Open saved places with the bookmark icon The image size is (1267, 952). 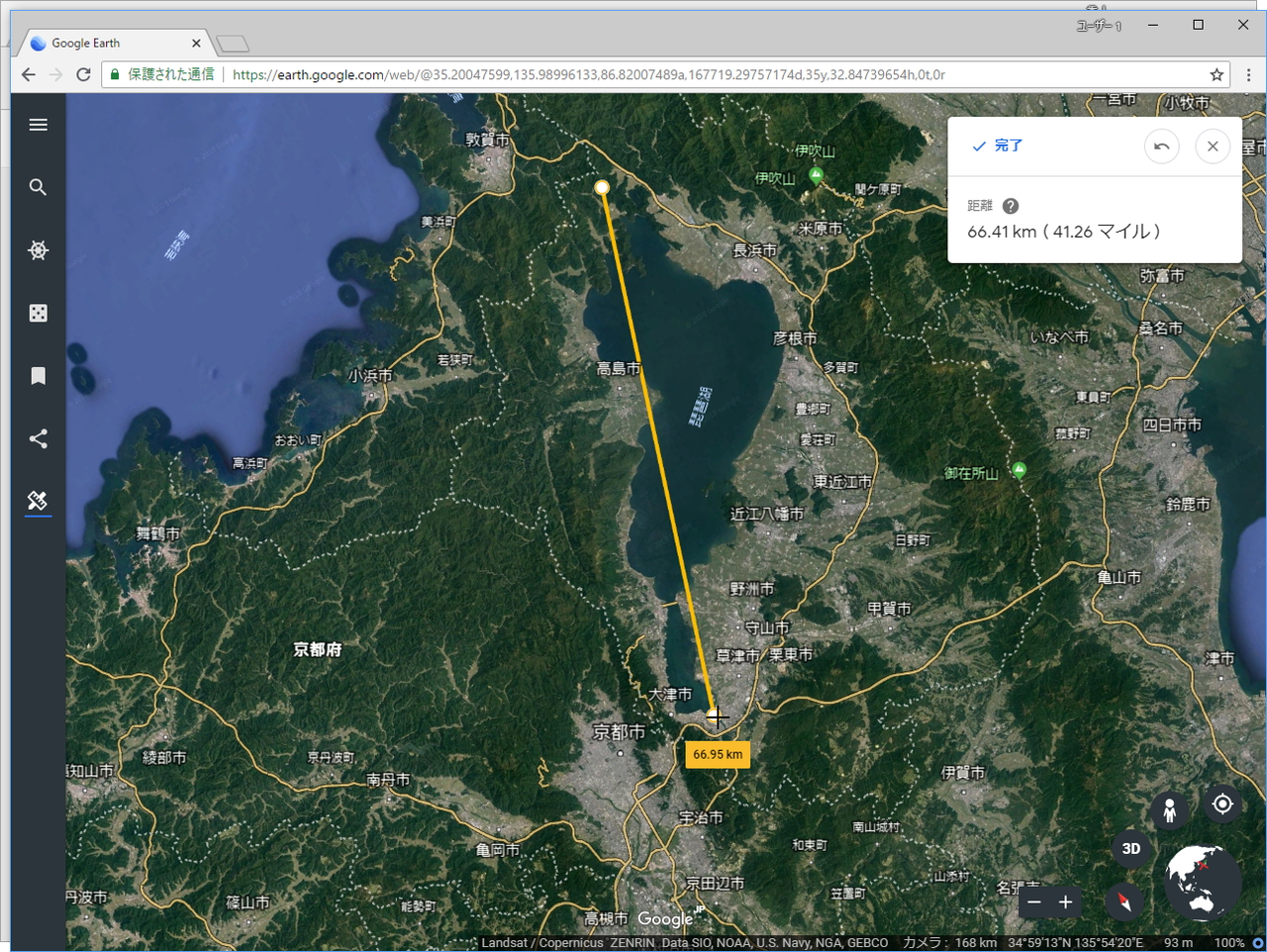click(x=38, y=375)
